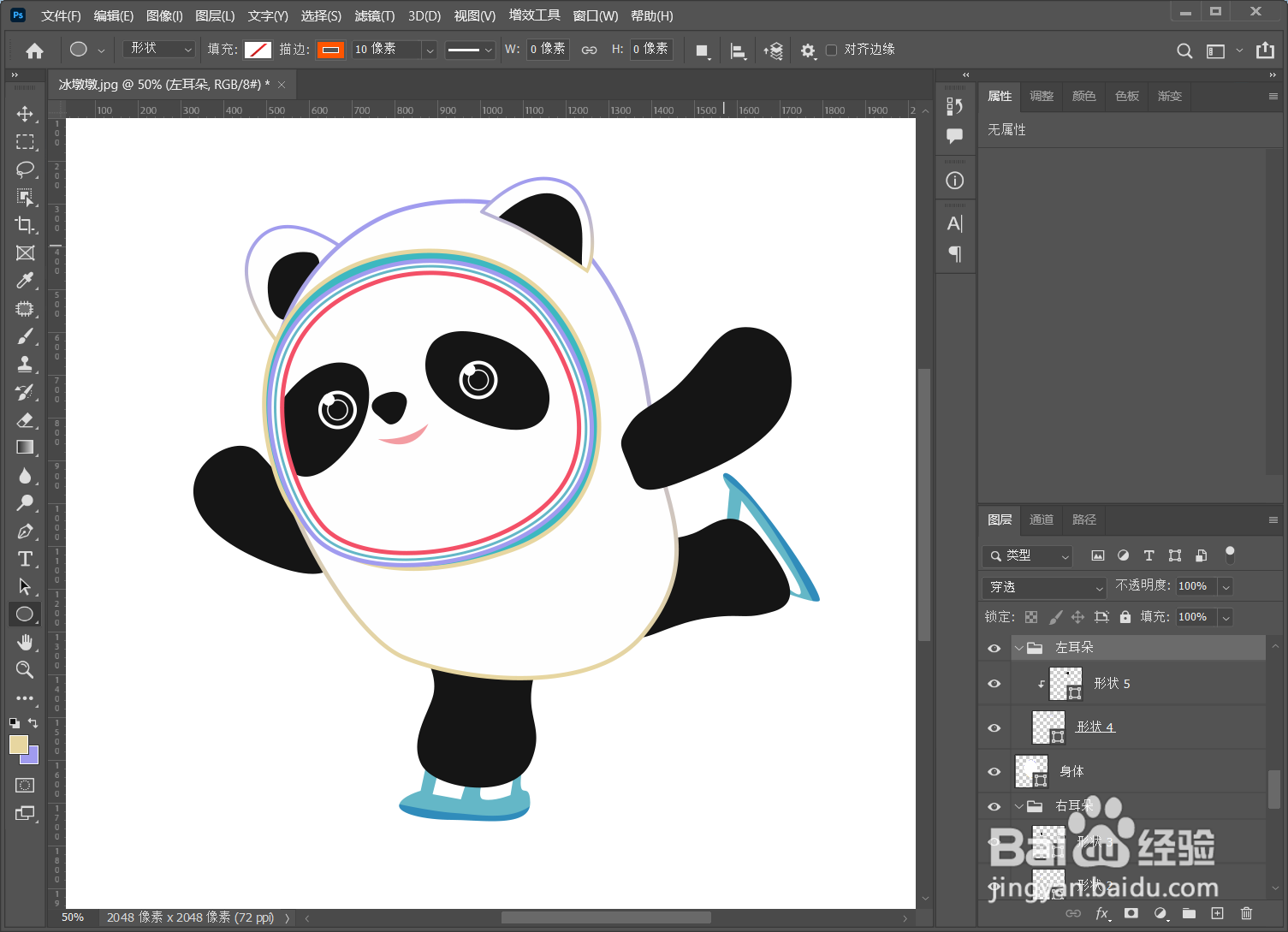Viewport: 1288px width, 932px height.
Task: Select the Horizontal Type tool
Action: 25,559
